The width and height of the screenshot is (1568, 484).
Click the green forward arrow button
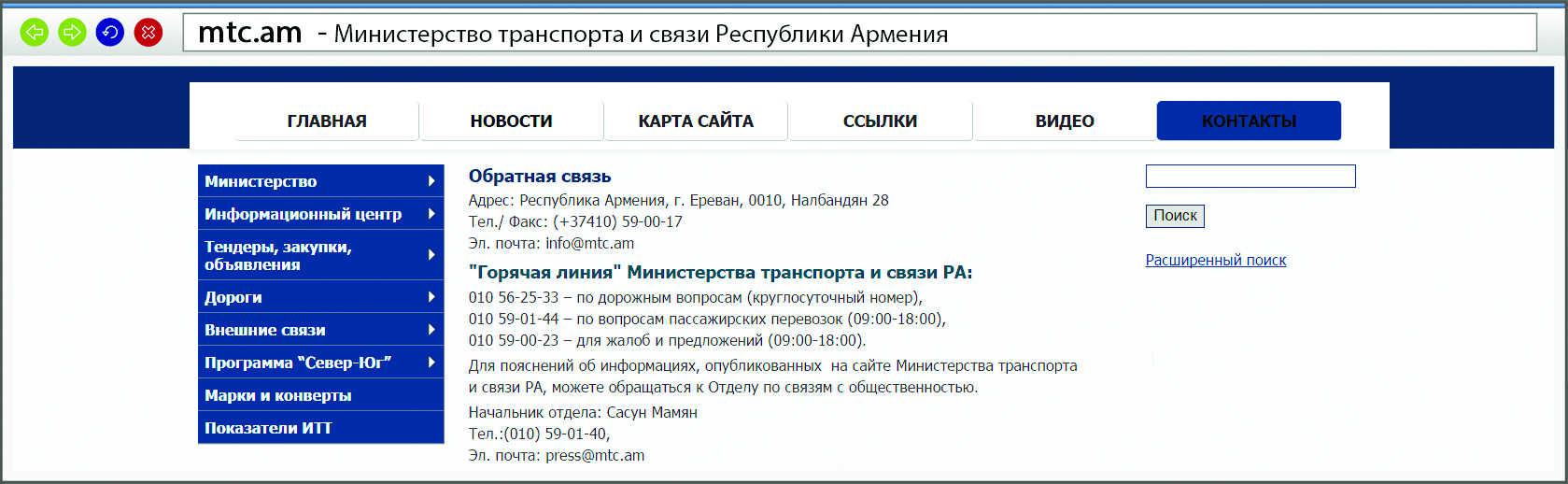[72, 33]
